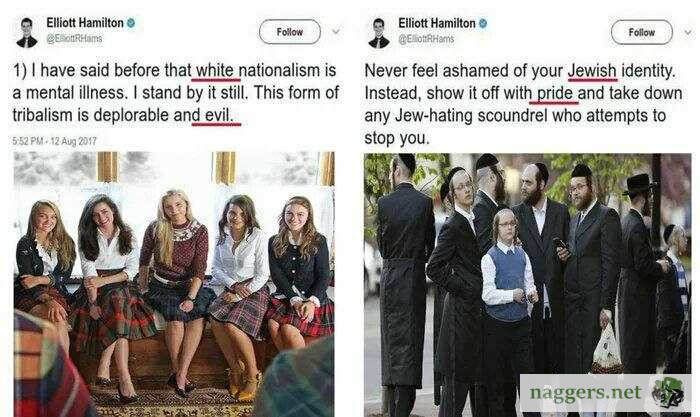Open the photo attached to the left tweet
The image size is (700, 417).
point(174,284)
